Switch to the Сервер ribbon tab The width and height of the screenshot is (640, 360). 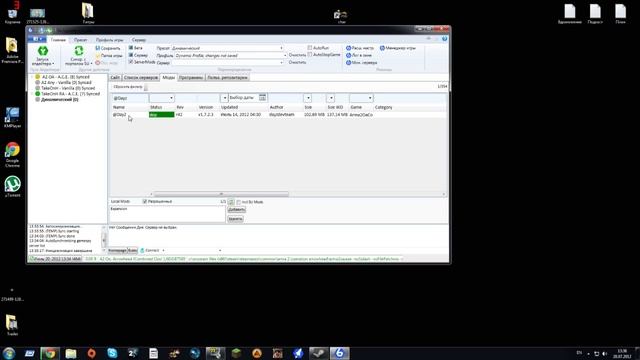pyautogui.click(x=139, y=40)
